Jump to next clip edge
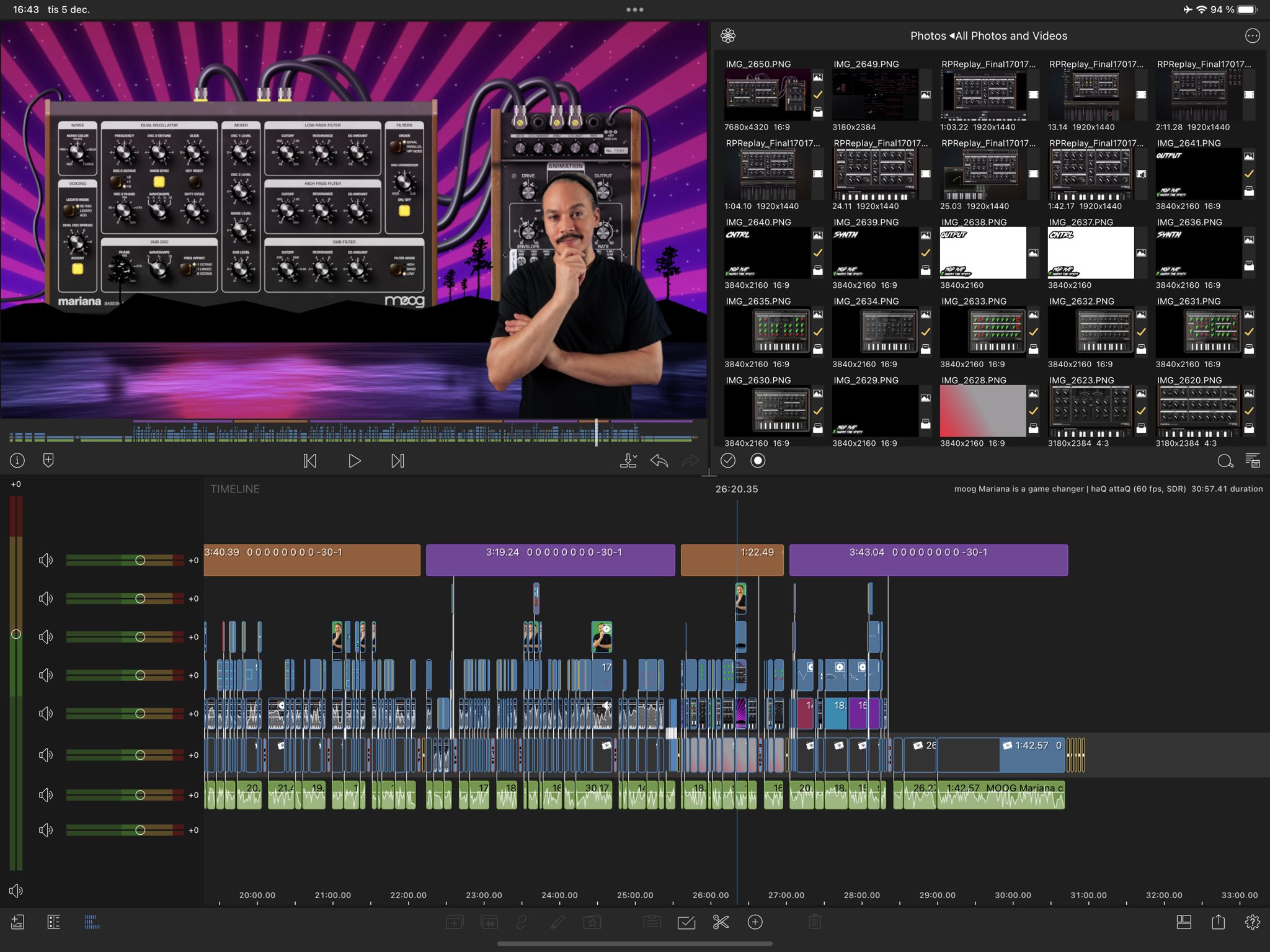Viewport: 1270px width, 952px height. click(397, 461)
